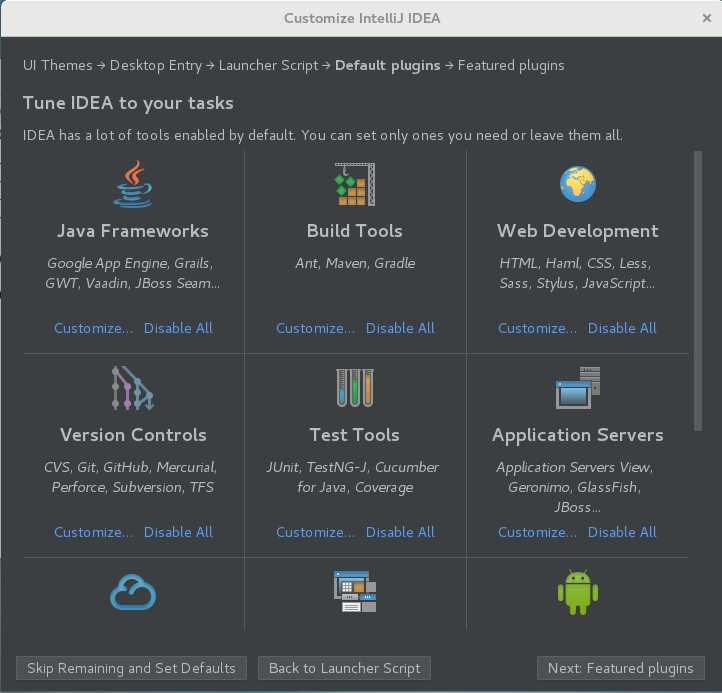Click the Java Frameworks heading
Screen dimensions: 722x693
coord(133,231)
